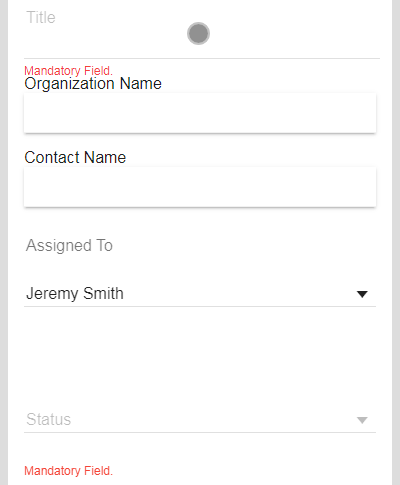Click the right gray page margin
The height and width of the screenshot is (485, 400).
point(396,242)
